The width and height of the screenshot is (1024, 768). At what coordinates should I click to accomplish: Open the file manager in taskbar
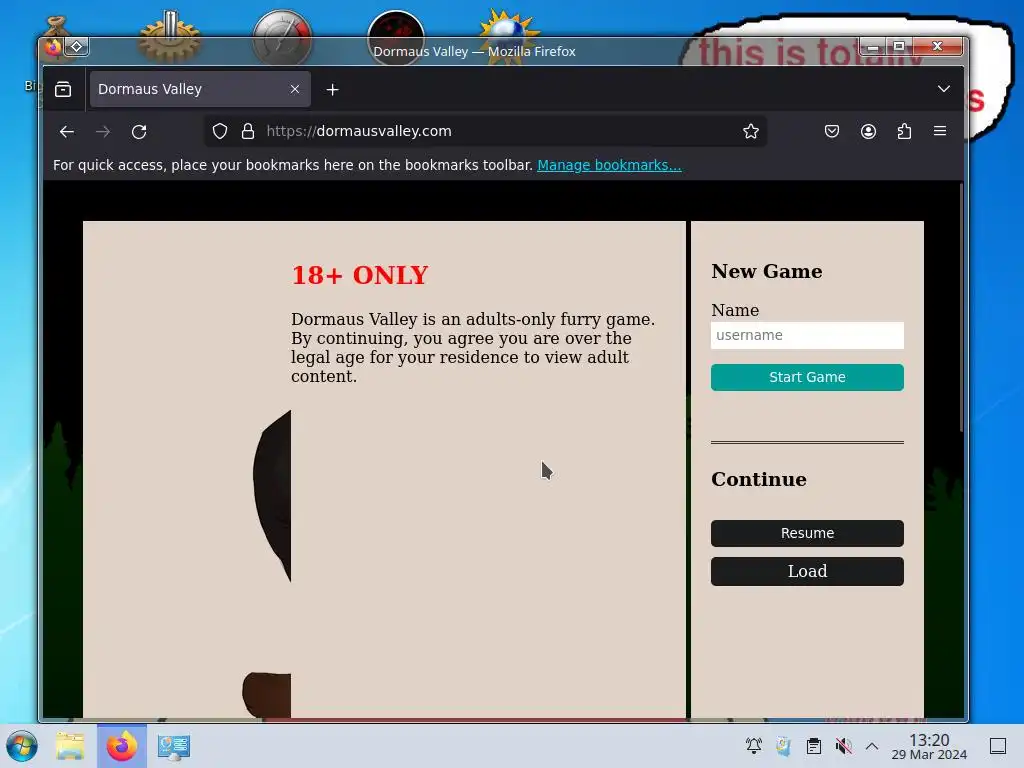point(70,746)
